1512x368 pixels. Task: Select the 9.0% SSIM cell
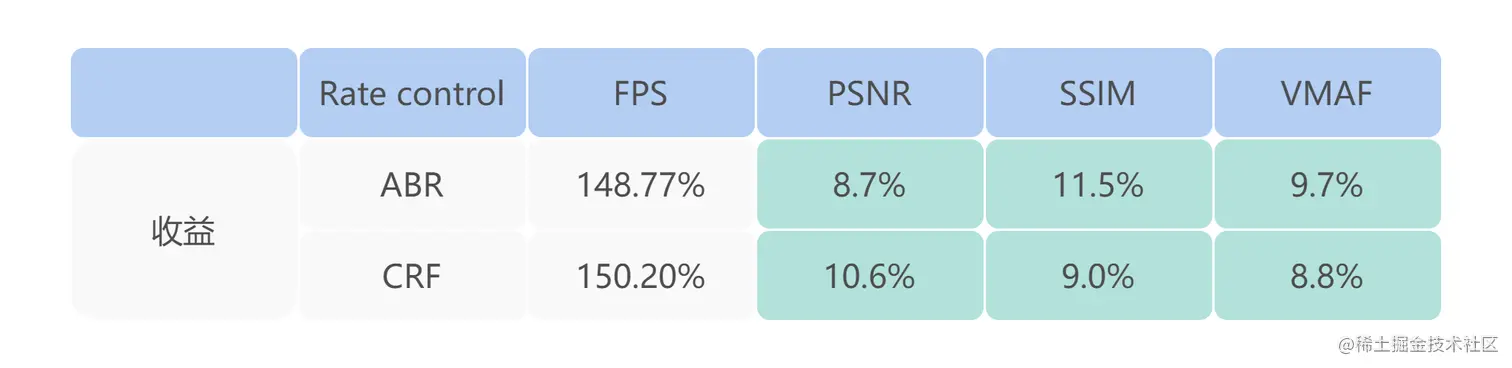click(x=1098, y=276)
